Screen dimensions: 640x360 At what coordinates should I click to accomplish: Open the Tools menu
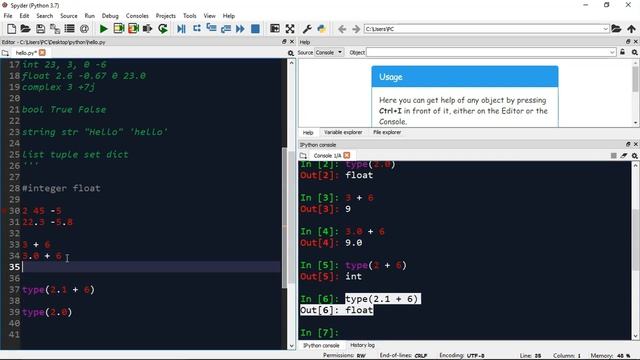point(189,16)
